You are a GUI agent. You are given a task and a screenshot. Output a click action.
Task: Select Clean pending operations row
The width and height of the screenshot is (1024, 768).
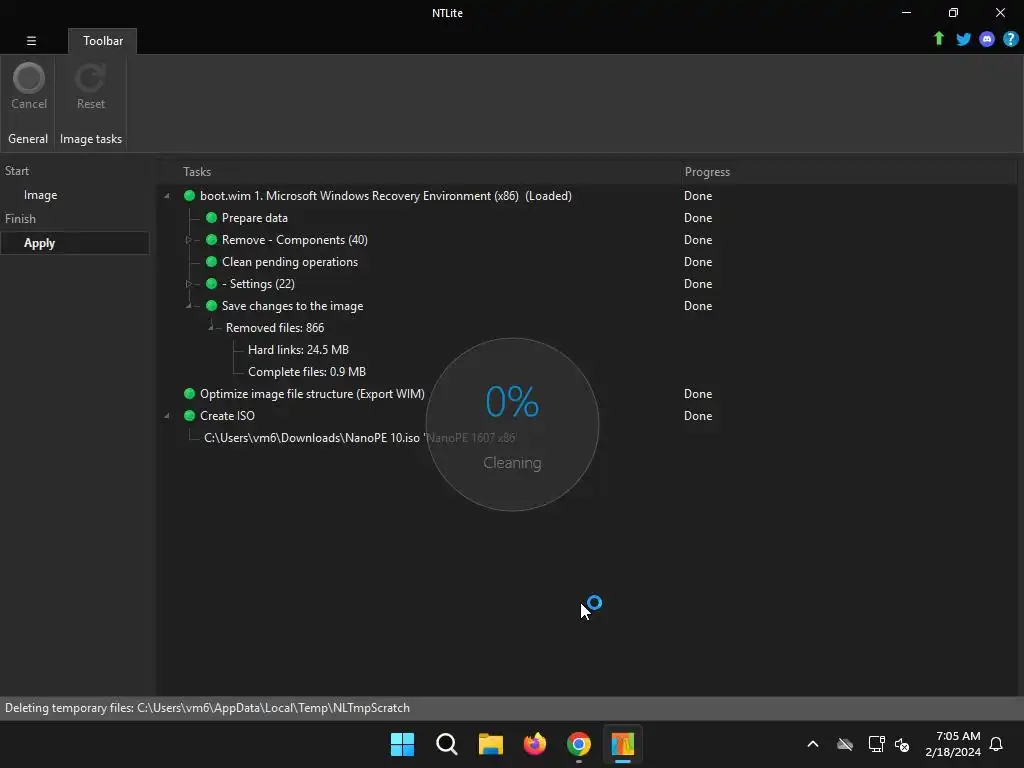pyautogui.click(x=290, y=262)
